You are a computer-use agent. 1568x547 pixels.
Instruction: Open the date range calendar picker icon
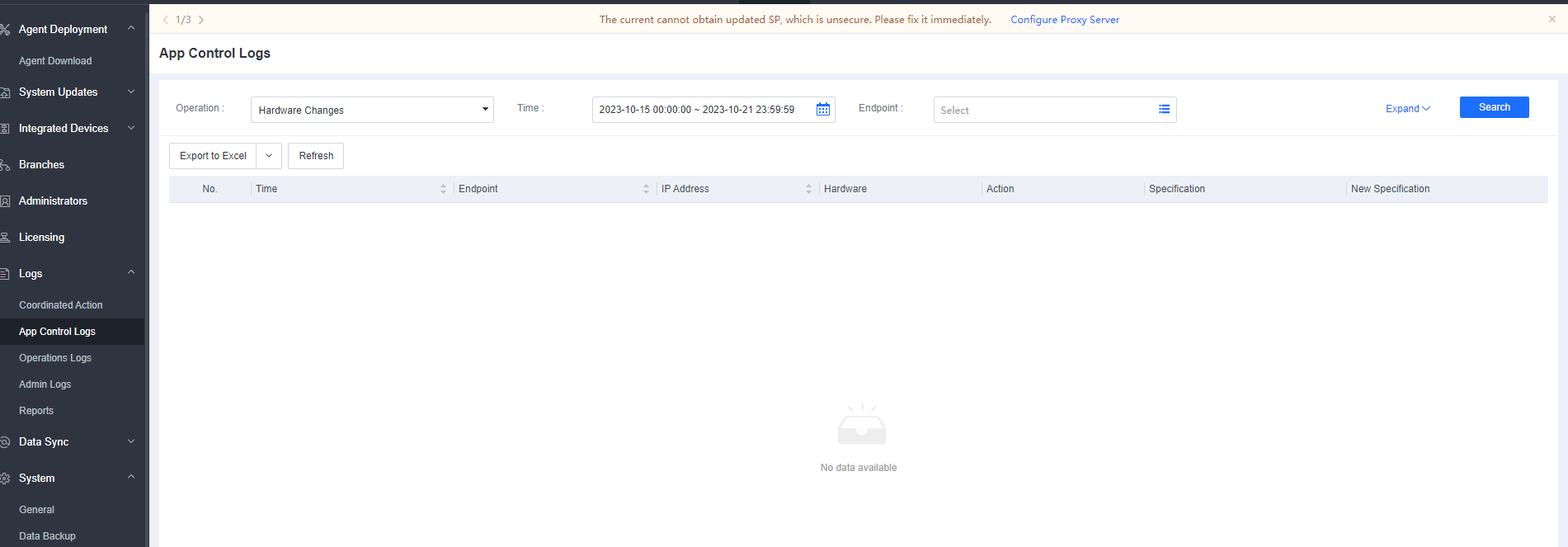pyautogui.click(x=822, y=110)
